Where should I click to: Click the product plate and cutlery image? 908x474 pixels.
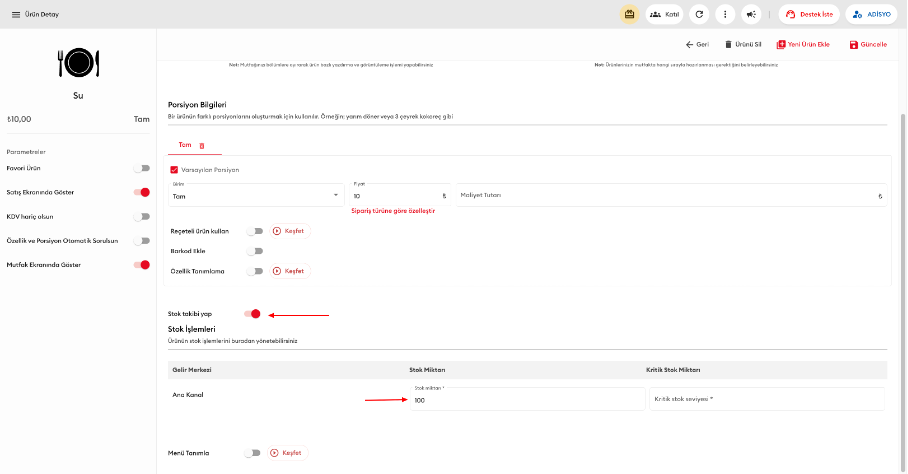(x=78, y=63)
